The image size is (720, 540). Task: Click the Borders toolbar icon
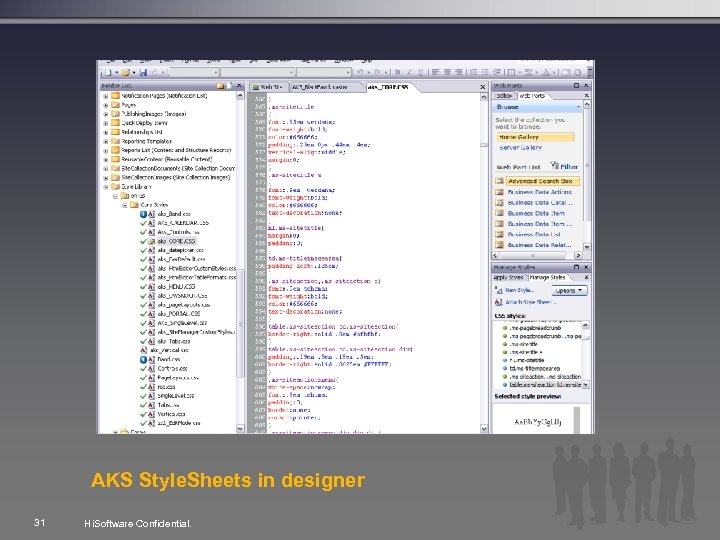(511, 72)
